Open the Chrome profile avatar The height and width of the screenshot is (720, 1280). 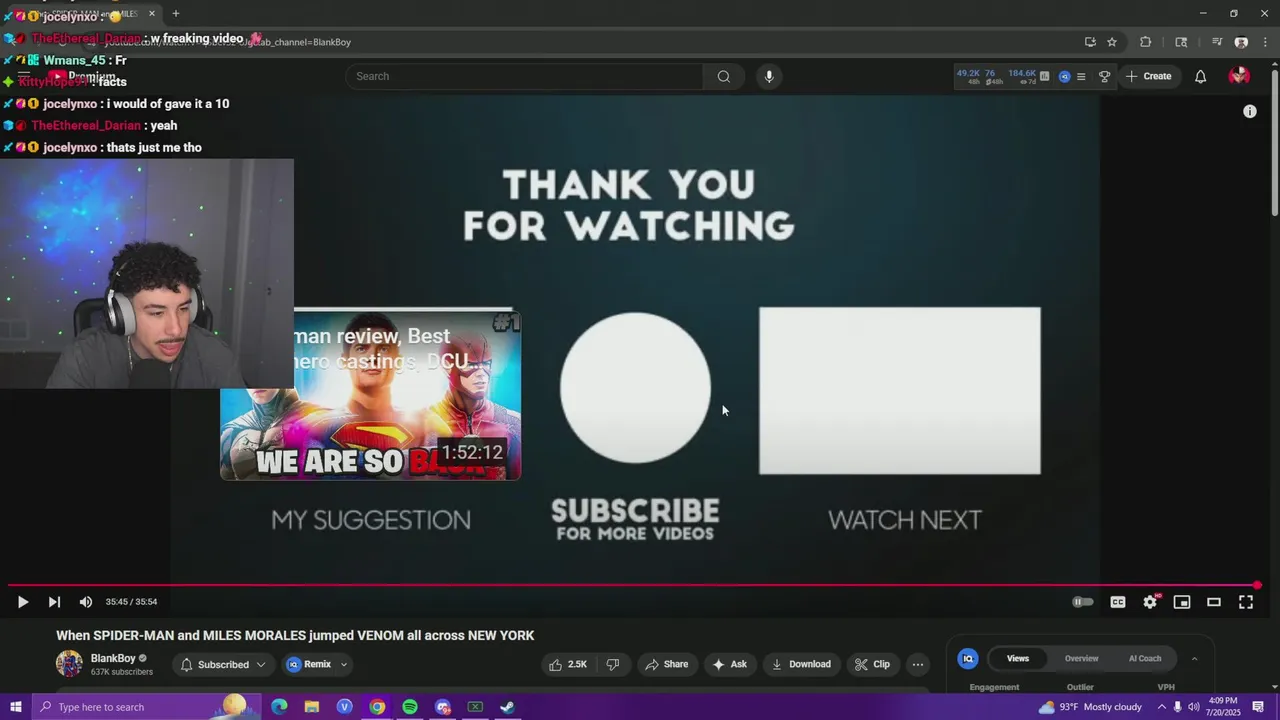[x=1241, y=42]
